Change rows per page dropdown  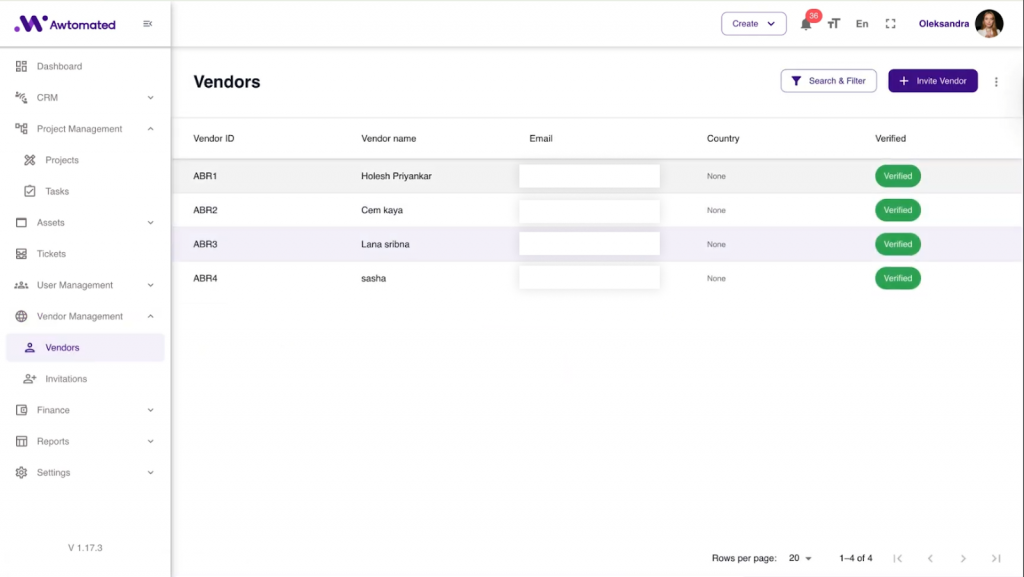point(799,558)
